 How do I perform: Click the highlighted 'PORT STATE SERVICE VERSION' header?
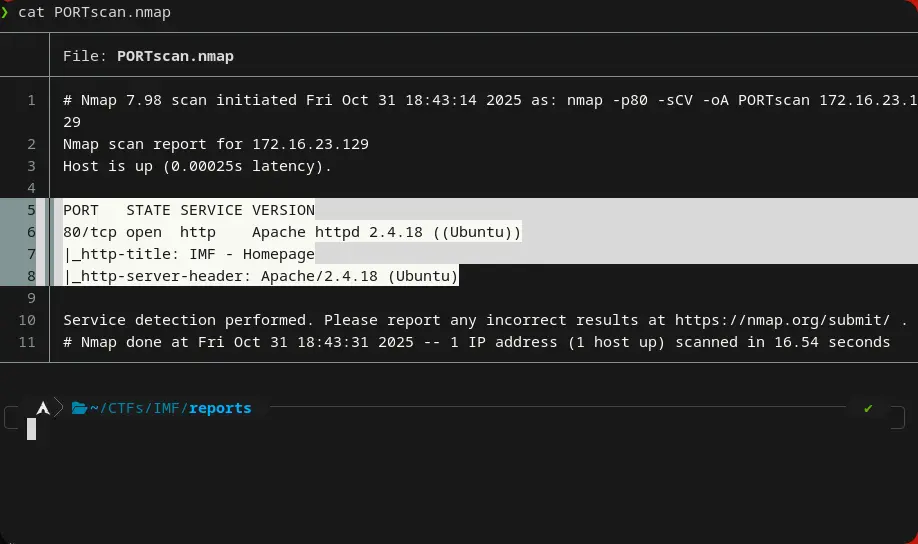coord(189,210)
